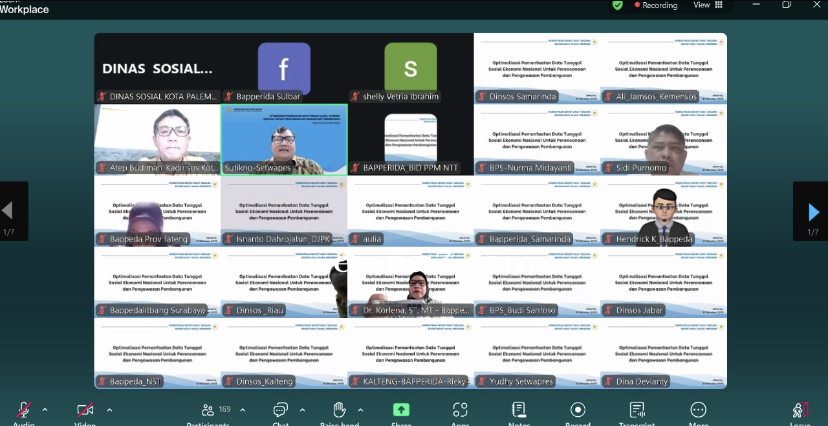The image size is (828, 426).
Task: Open video options caret next to Video
Action: [109, 409]
